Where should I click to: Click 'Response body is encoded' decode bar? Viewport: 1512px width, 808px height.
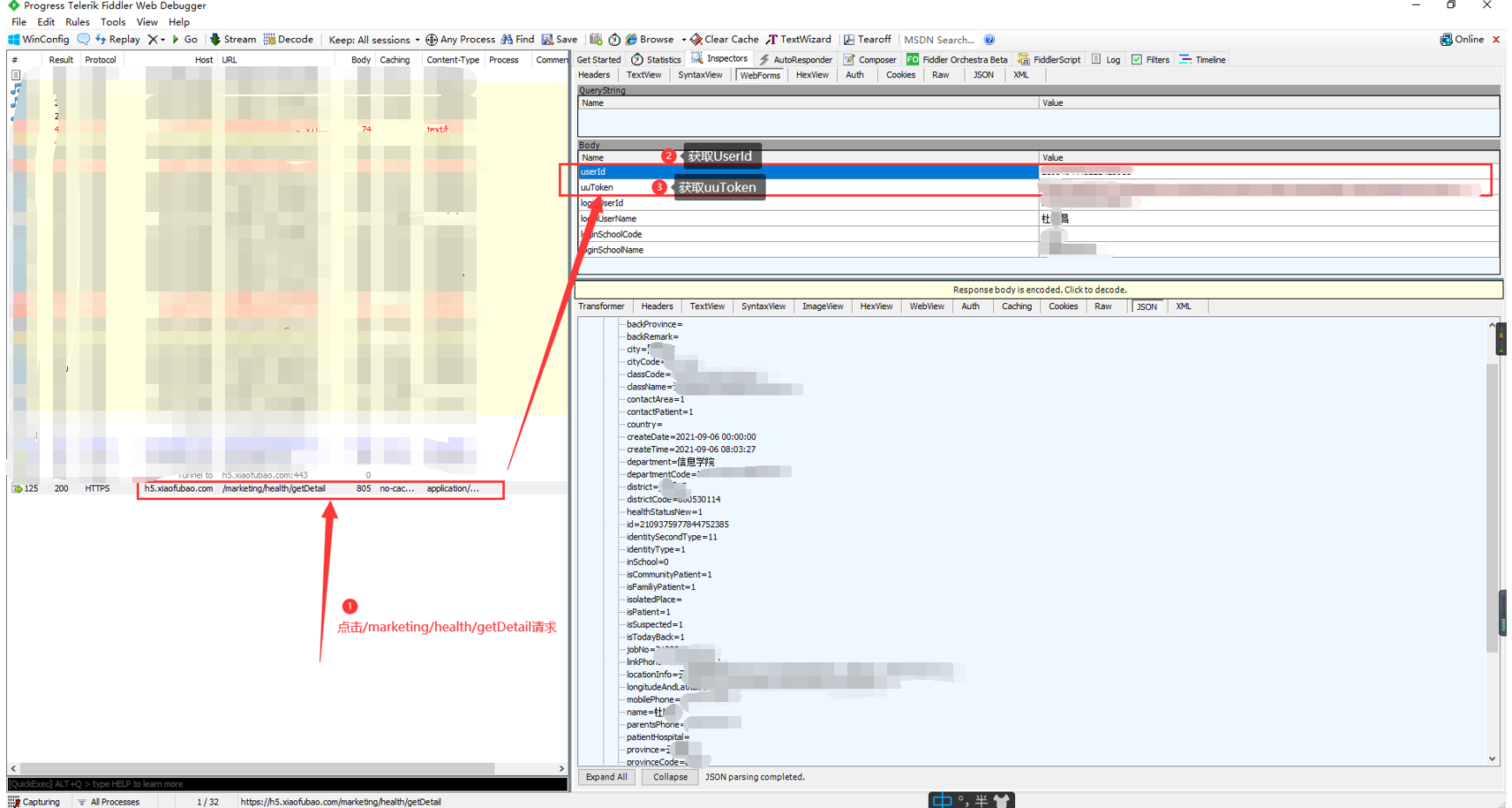(x=1039, y=290)
